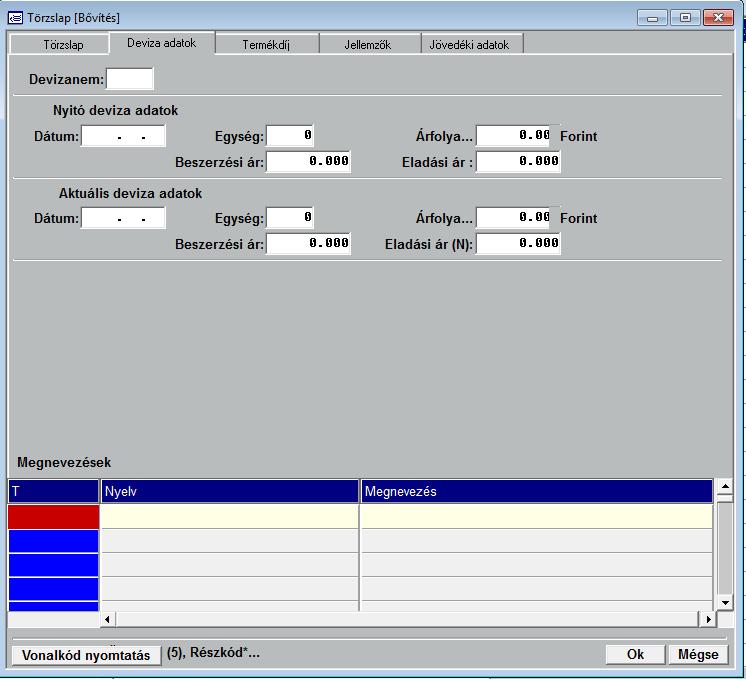Click the grid's scroll right arrow
The width and height of the screenshot is (746, 679).
pyautogui.click(x=708, y=619)
